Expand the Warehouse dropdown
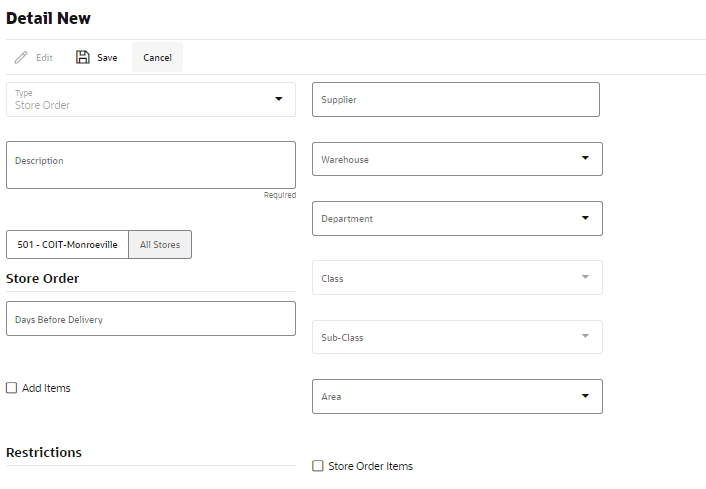The width and height of the screenshot is (706, 489). [457, 159]
